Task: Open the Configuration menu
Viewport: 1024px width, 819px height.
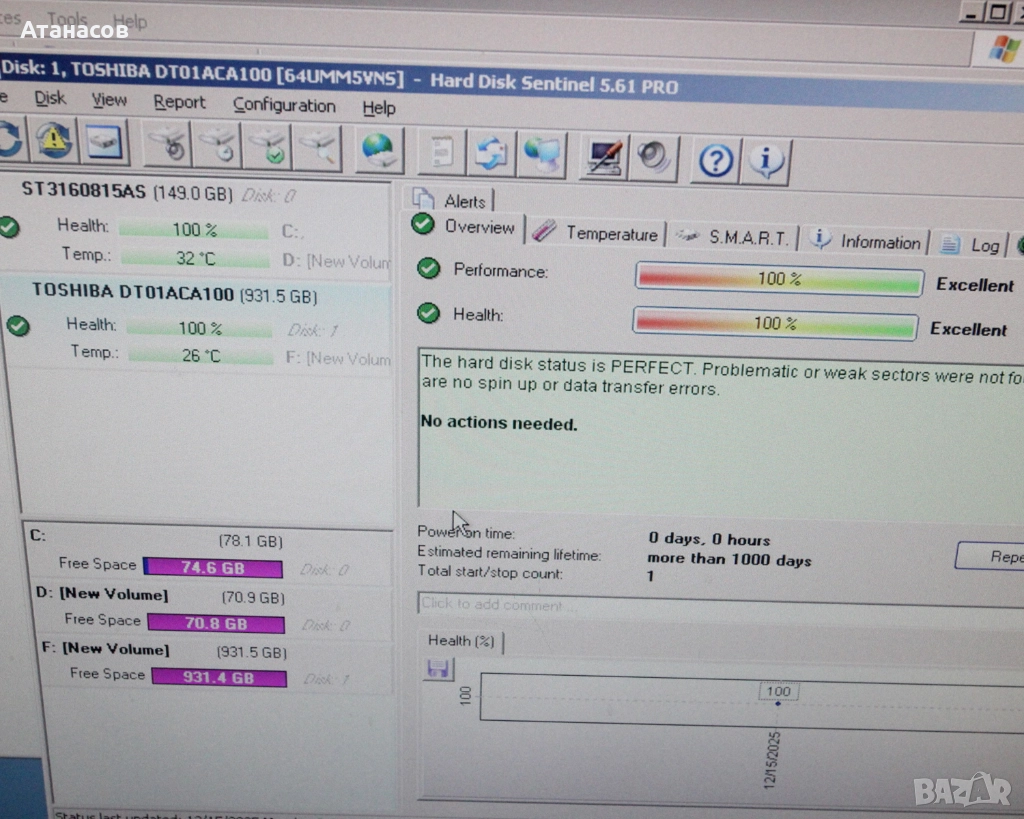Action: click(x=284, y=105)
